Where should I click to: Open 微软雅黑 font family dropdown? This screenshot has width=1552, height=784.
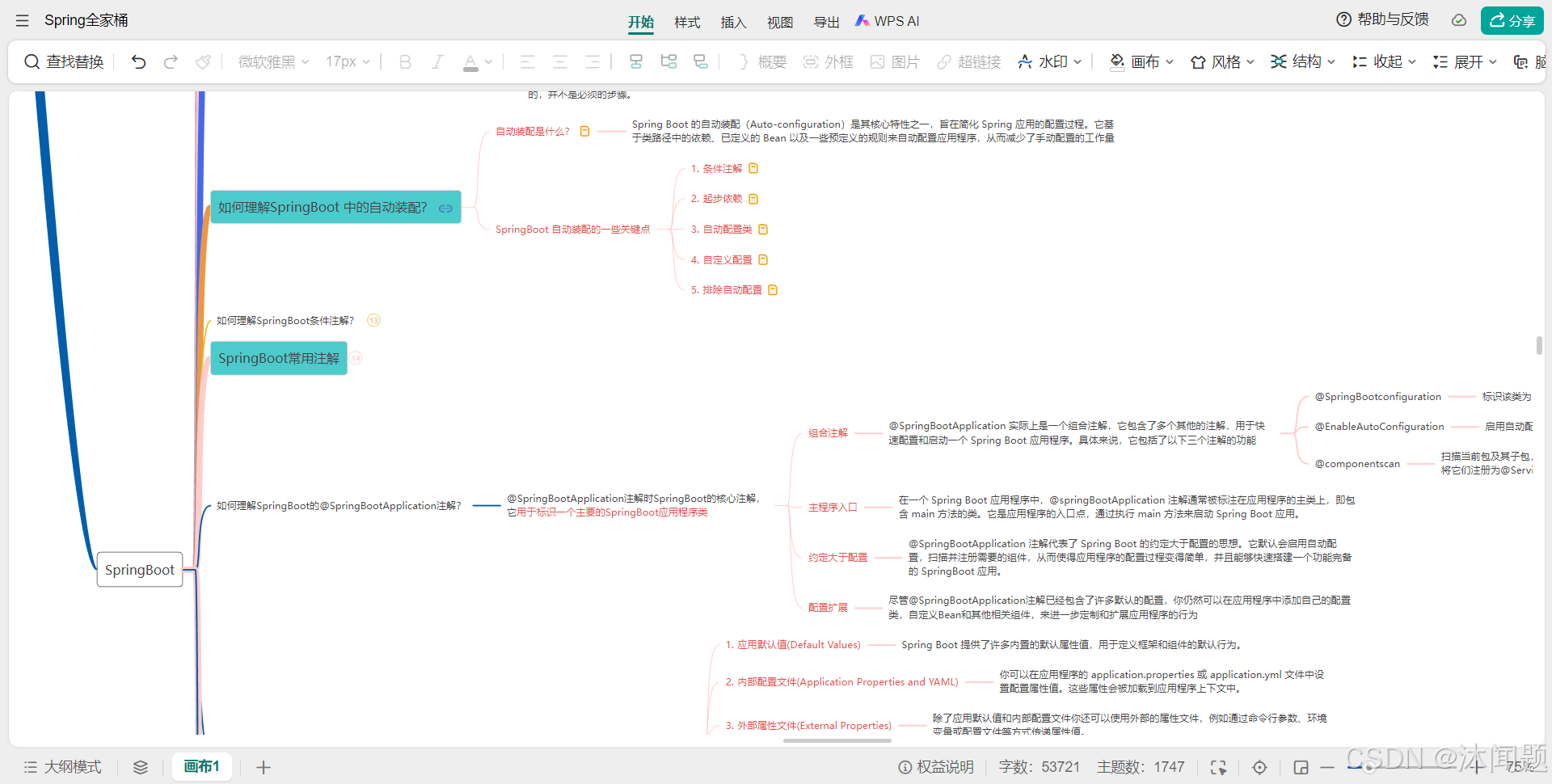[273, 61]
